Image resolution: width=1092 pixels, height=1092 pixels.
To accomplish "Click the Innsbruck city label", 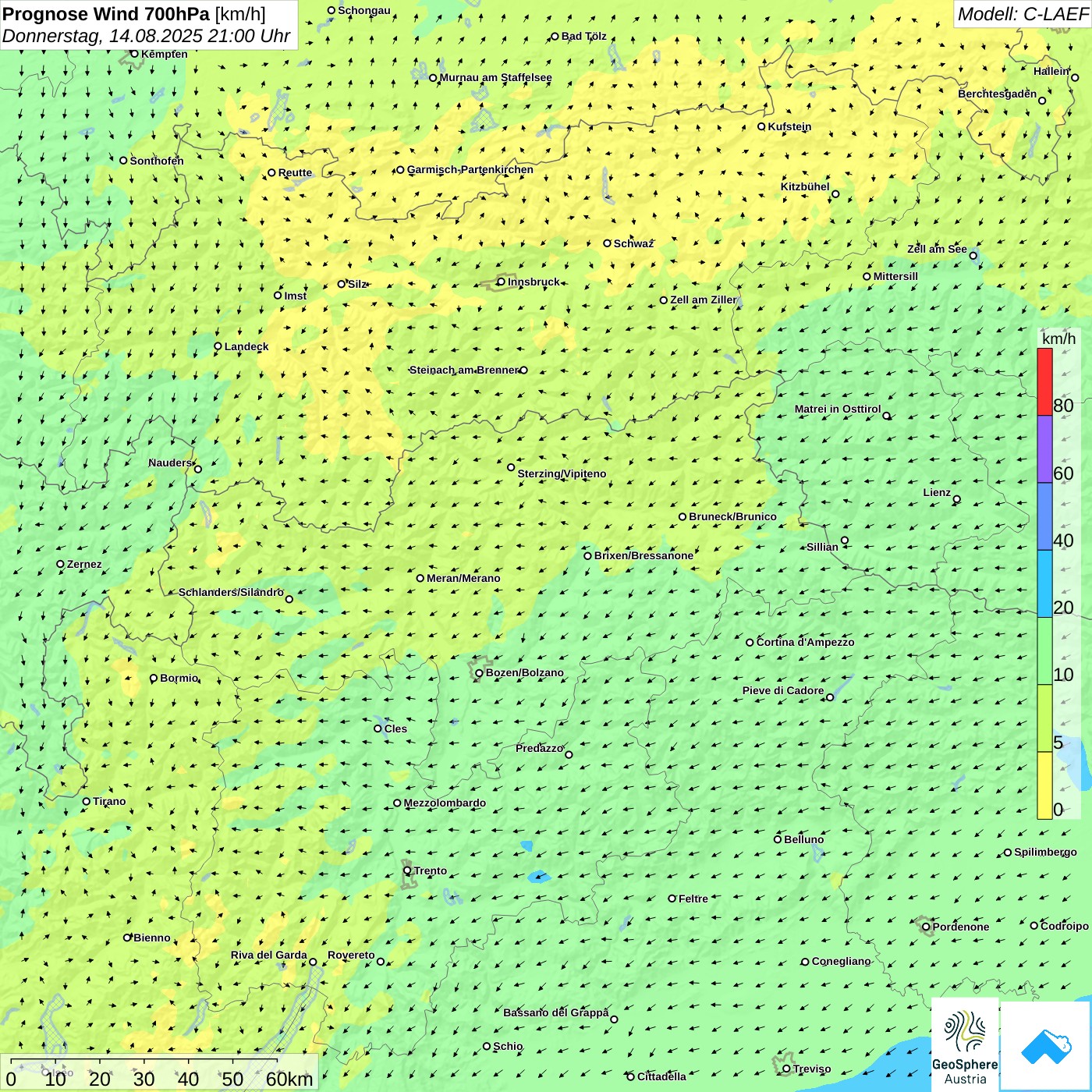I will tap(534, 282).
